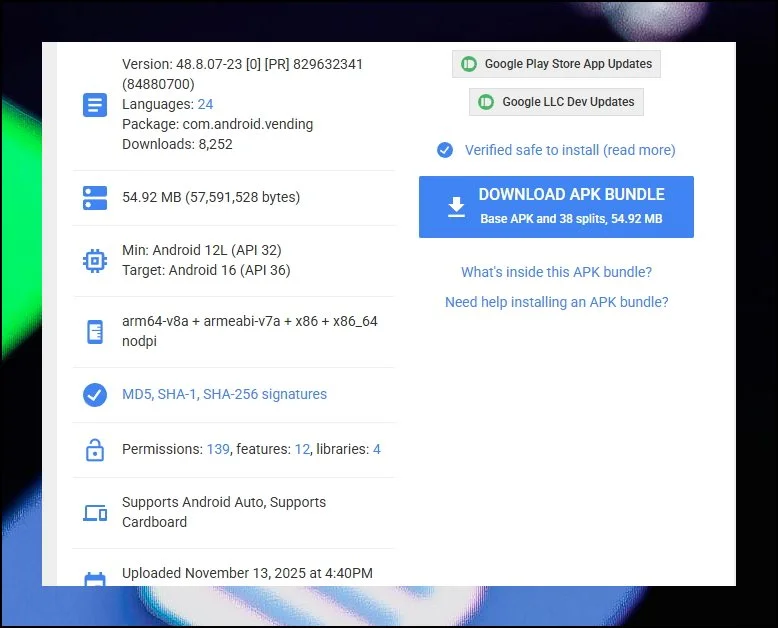Viewport: 778px width, 628px height.
Task: Click the phone icon beside architecture info
Action: 95,332
